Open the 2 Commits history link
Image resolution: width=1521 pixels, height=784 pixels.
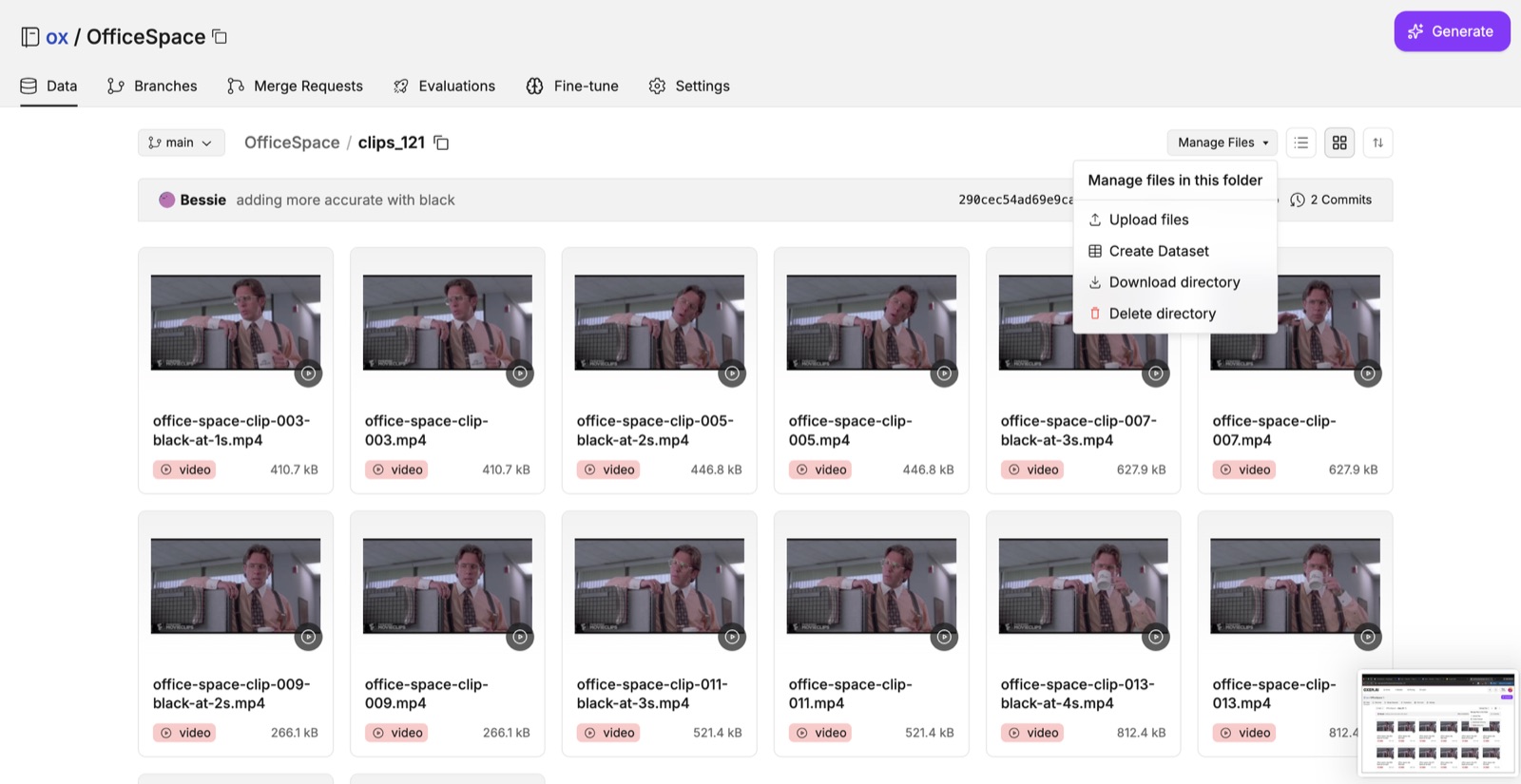[1331, 200]
